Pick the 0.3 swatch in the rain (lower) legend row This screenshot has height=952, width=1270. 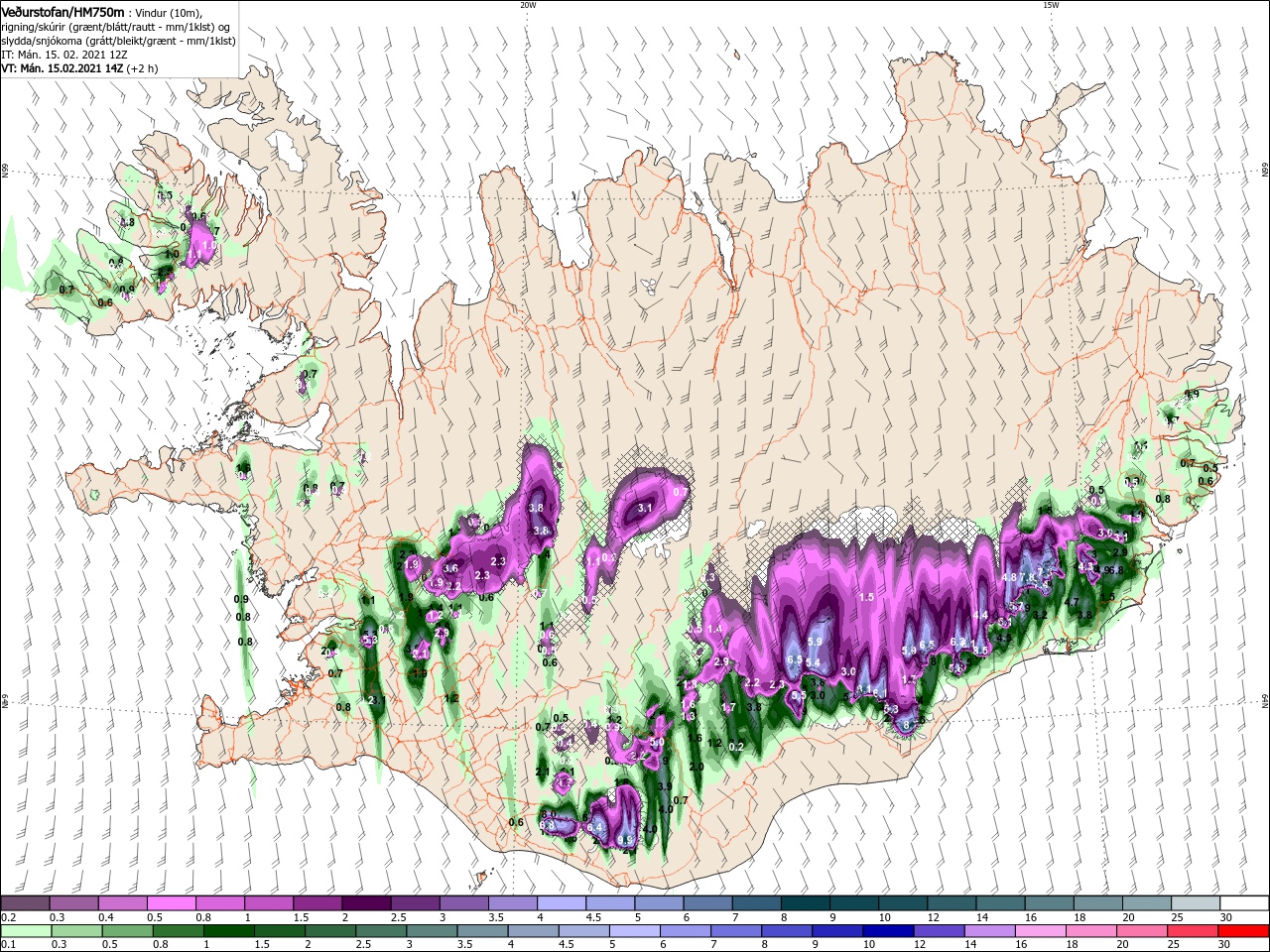click(x=74, y=931)
